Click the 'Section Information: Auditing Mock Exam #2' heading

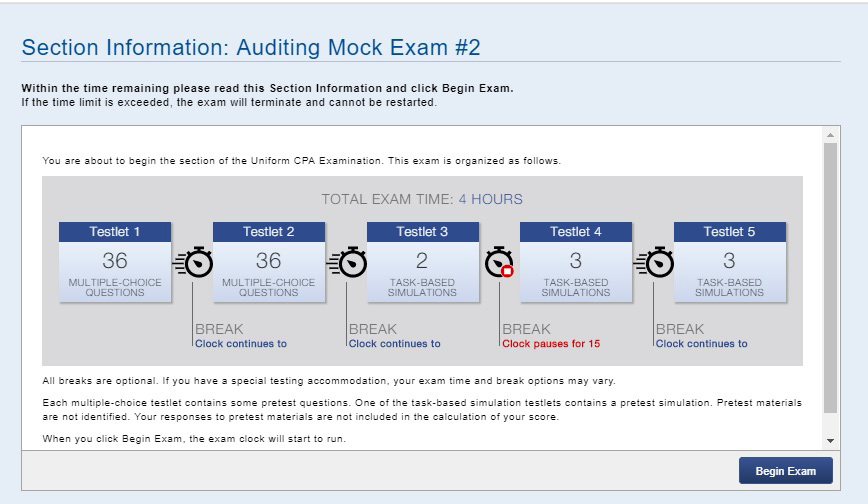251,48
